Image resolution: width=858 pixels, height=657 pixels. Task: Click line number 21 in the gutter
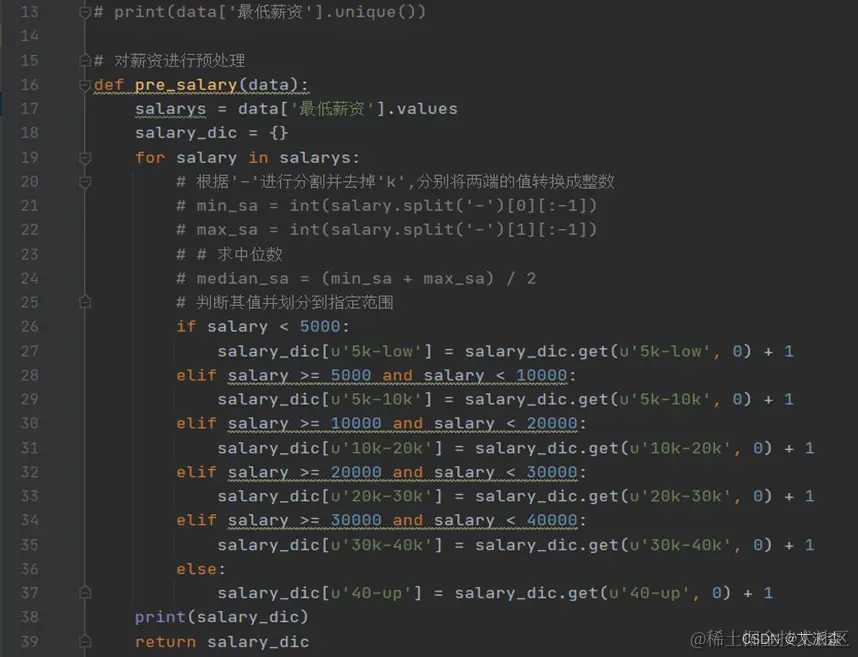[30, 206]
